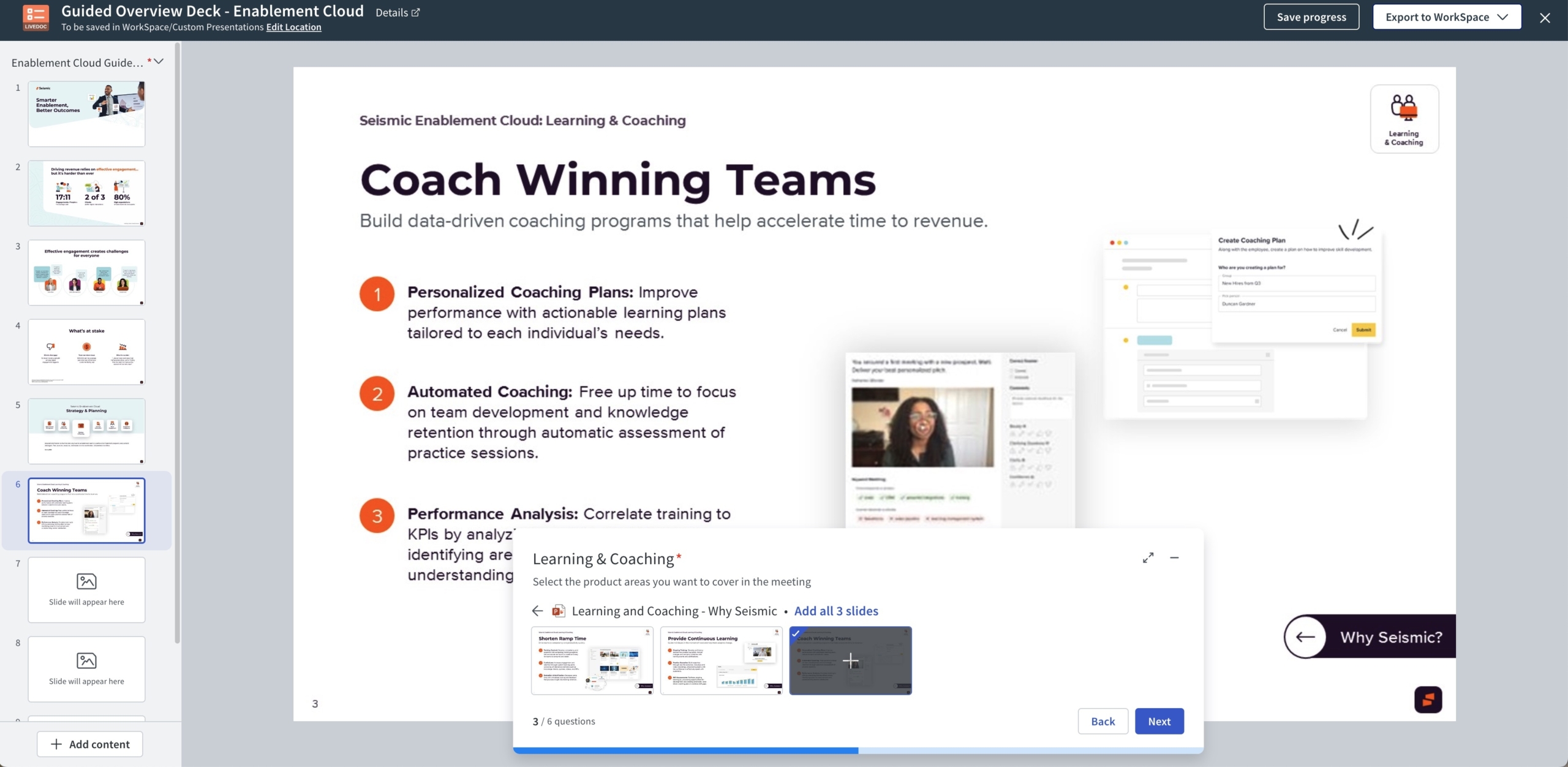Select Shorten Ramp Time slide in picker
The image size is (1568, 767).
[592, 660]
